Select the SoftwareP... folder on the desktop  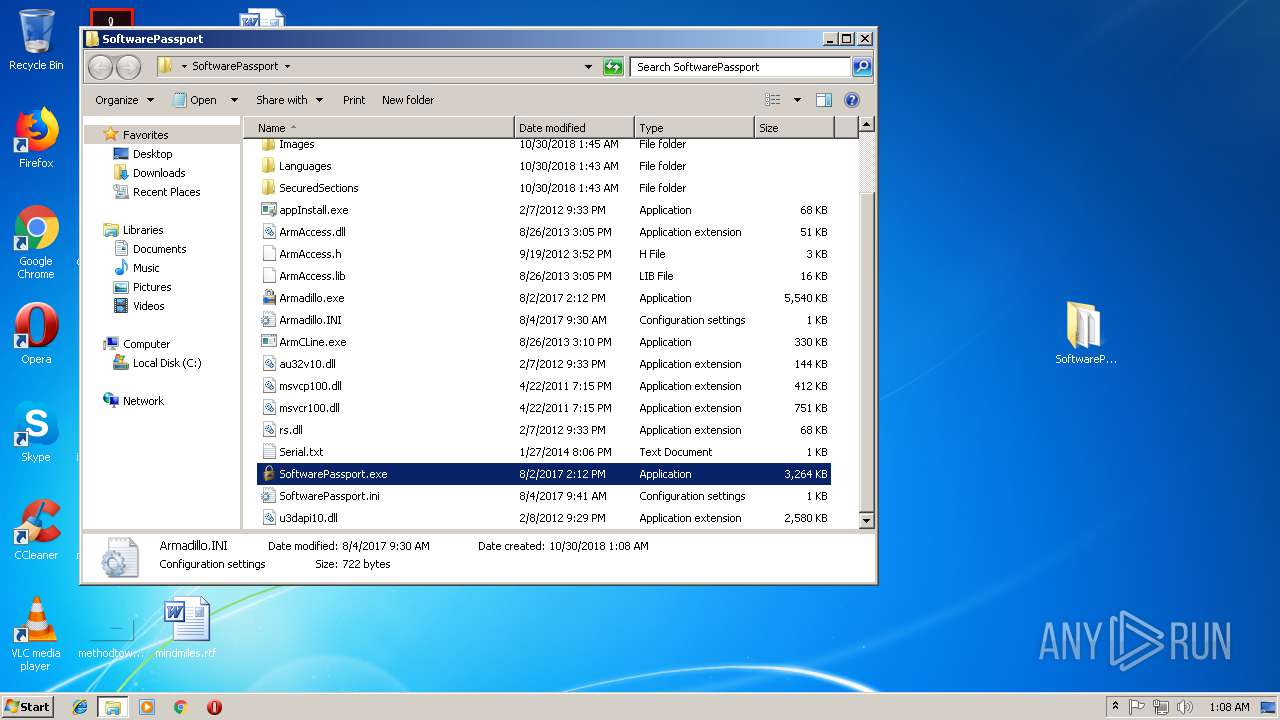(x=1085, y=333)
